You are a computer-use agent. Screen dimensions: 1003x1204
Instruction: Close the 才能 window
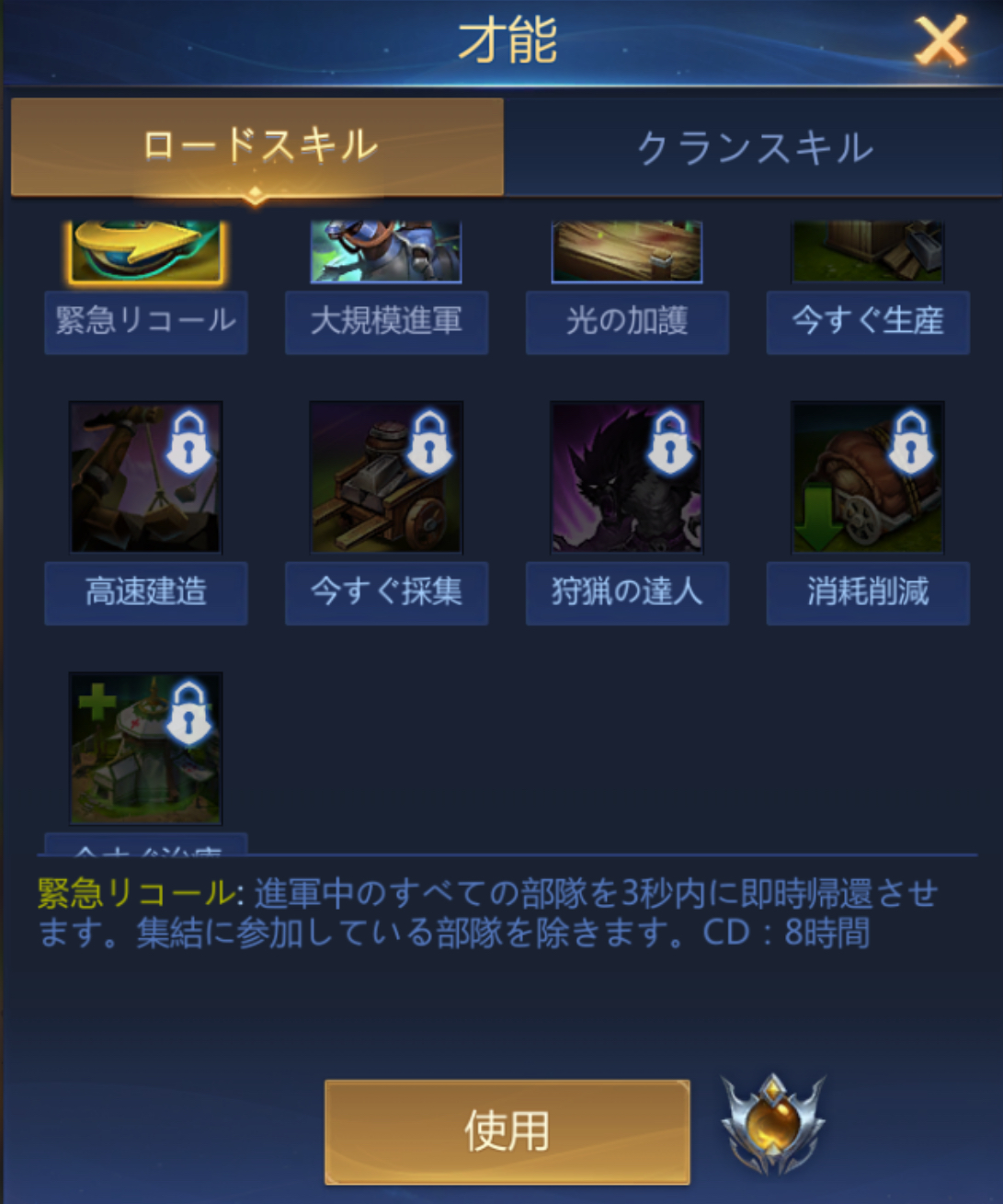(x=940, y=40)
